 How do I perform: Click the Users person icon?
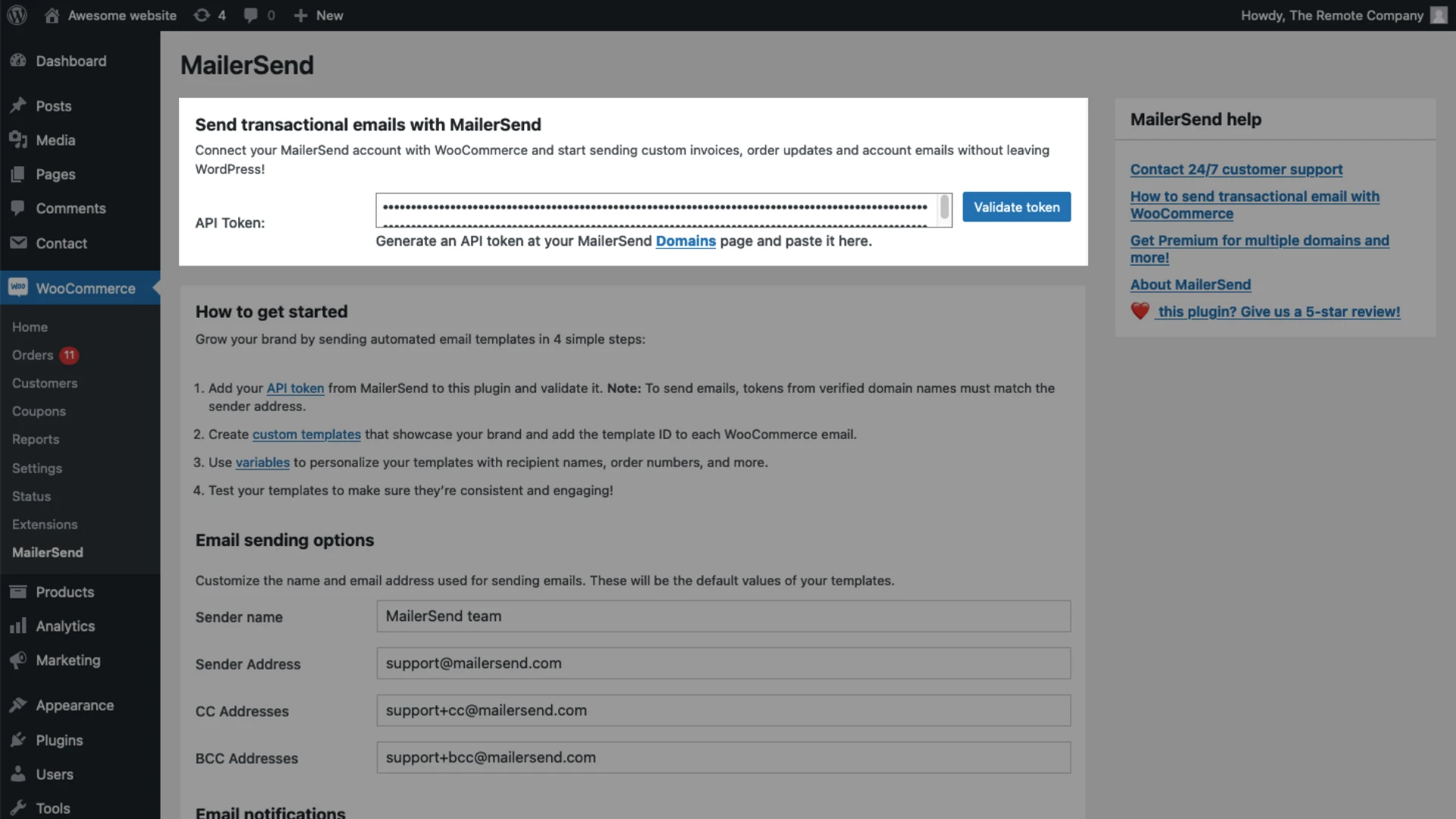coord(18,774)
